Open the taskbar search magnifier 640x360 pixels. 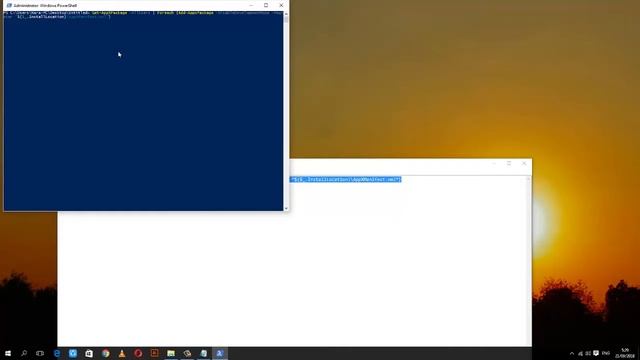click(24, 353)
